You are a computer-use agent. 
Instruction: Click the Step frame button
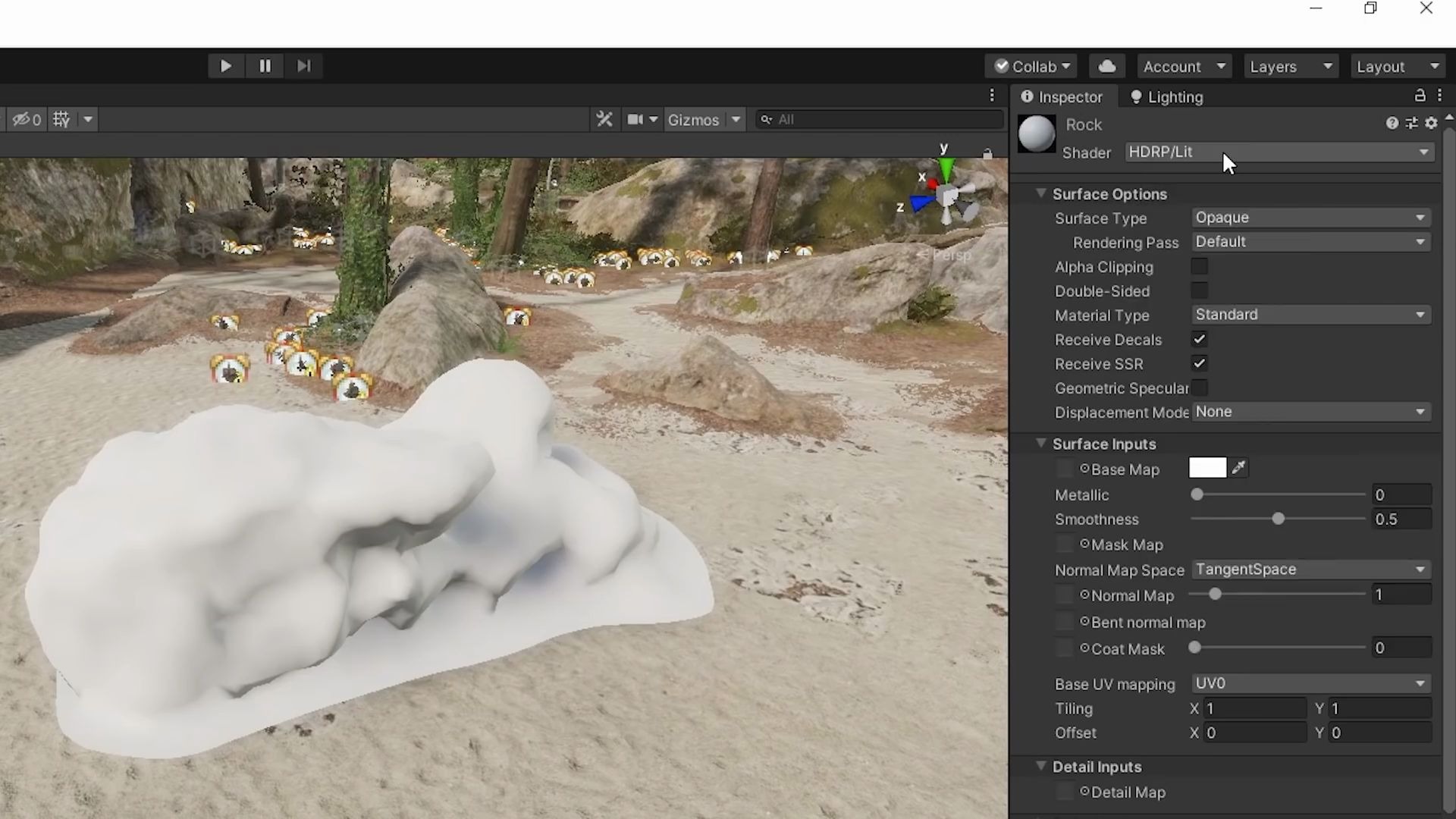303,66
